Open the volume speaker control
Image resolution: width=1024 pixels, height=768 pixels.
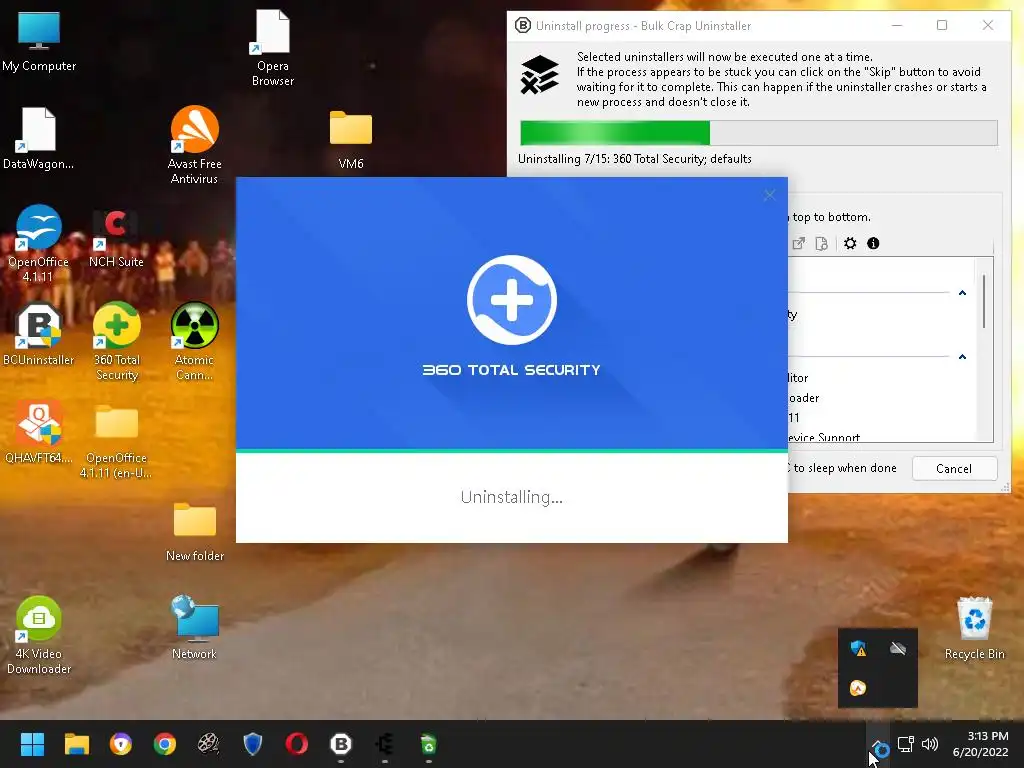coord(929,744)
